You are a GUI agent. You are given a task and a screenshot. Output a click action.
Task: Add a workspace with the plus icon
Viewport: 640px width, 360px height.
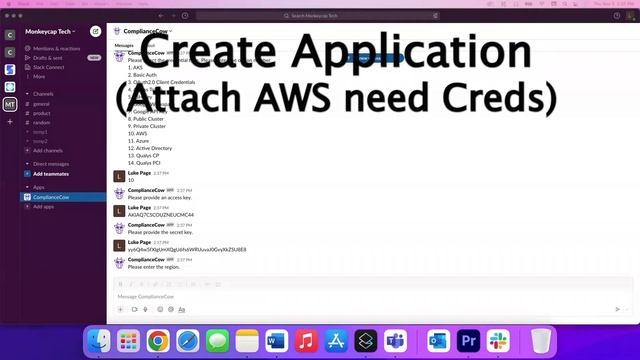point(10,122)
